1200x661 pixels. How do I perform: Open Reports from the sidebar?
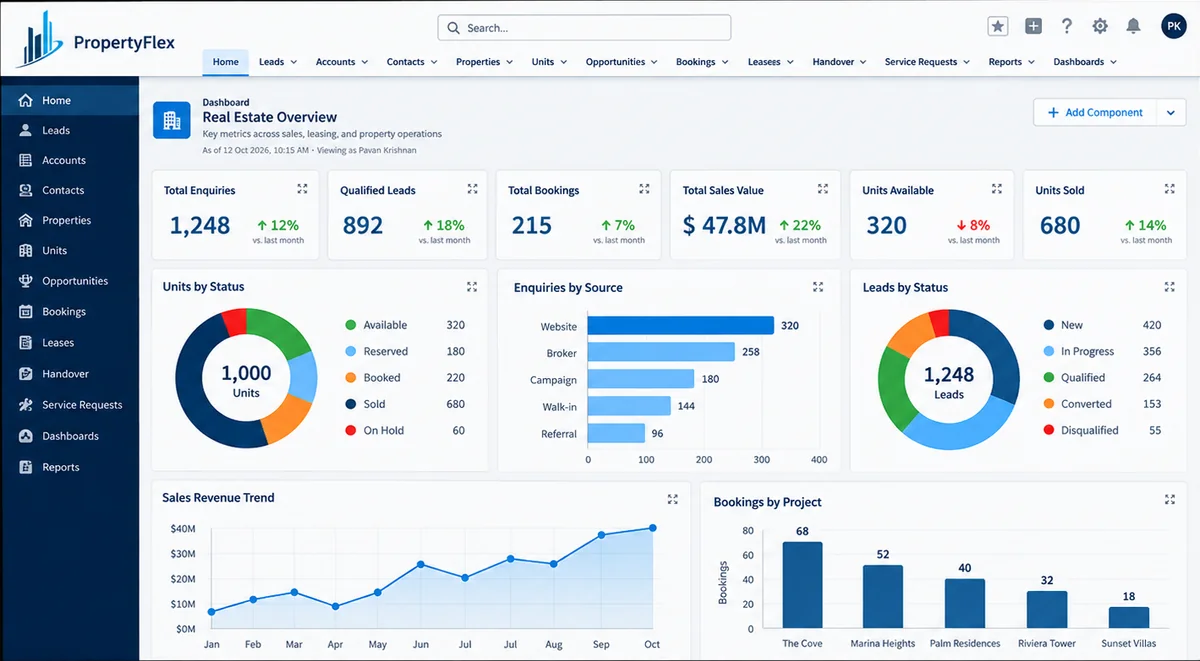pos(70,467)
